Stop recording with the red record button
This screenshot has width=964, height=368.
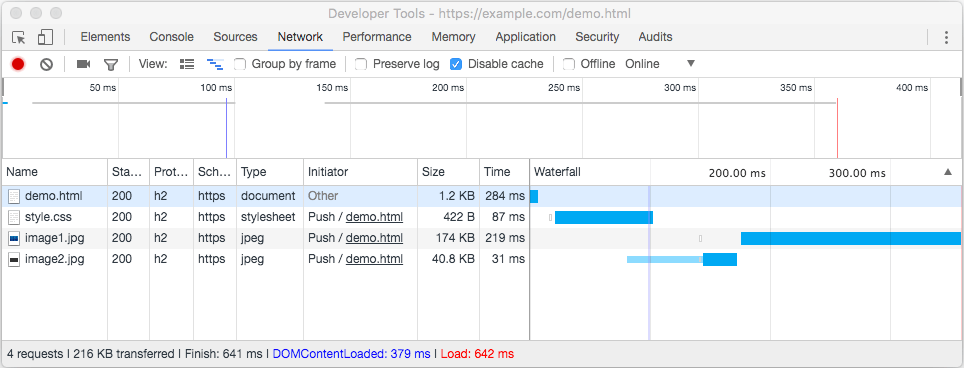(18, 64)
